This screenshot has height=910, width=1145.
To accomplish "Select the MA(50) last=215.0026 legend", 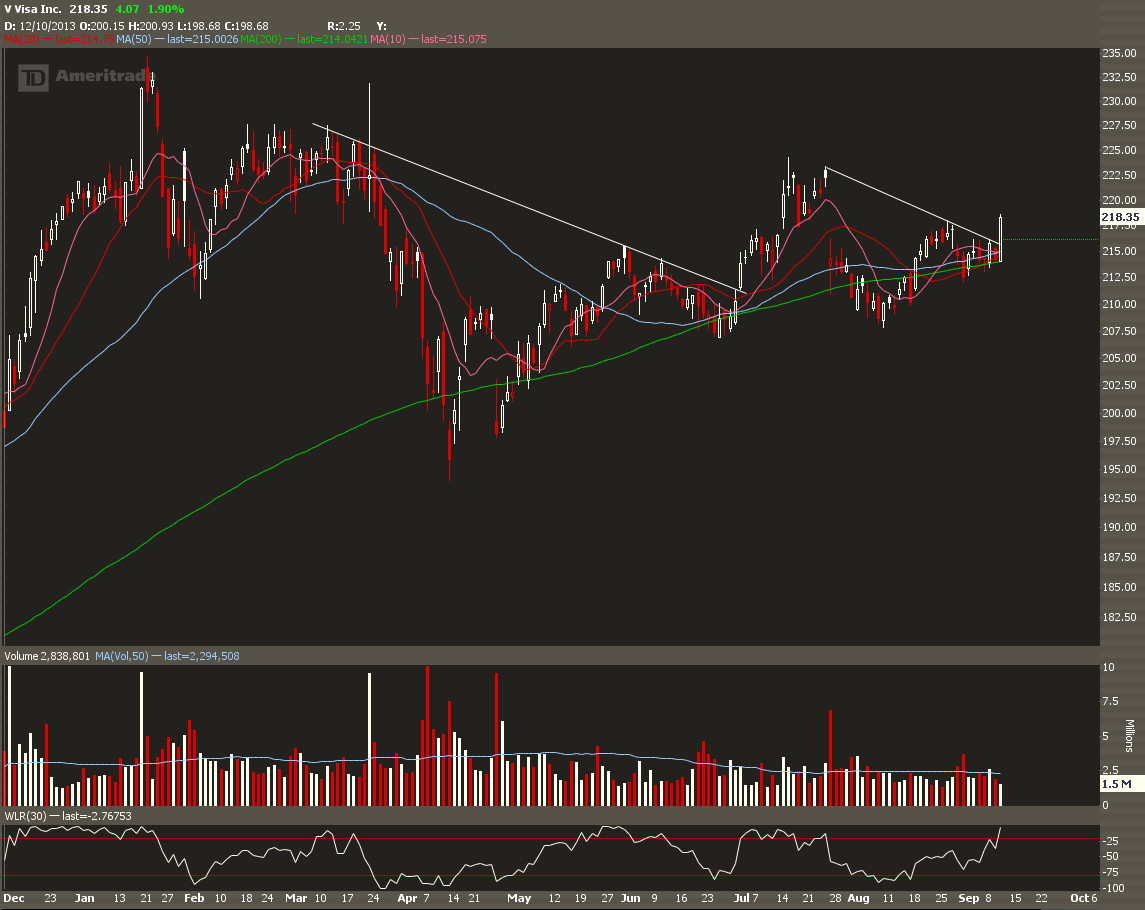I will [176, 39].
